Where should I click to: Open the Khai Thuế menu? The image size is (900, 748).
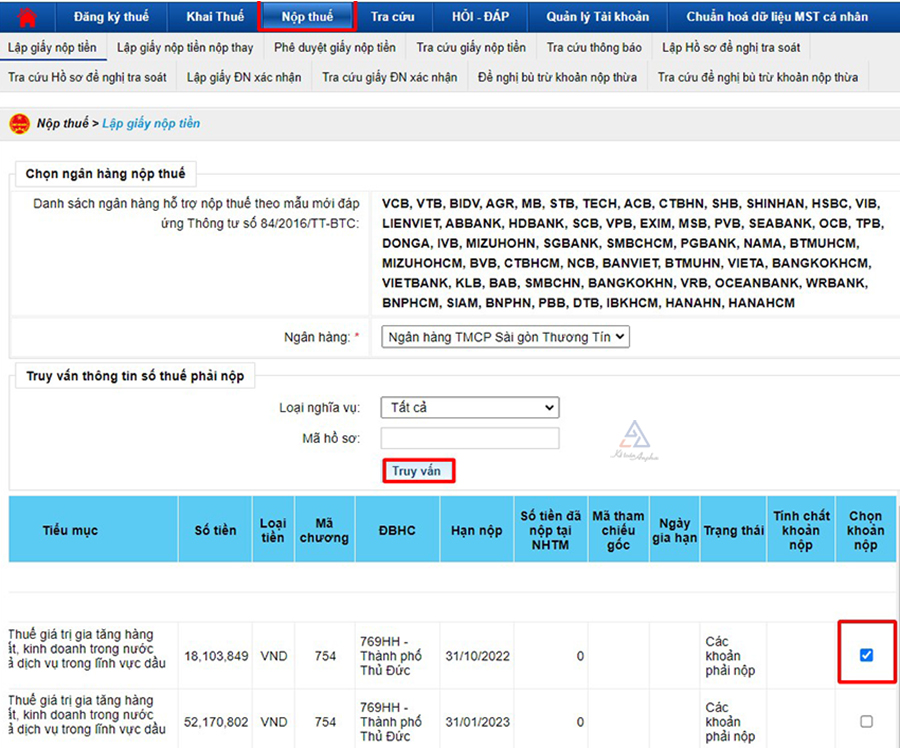point(214,17)
